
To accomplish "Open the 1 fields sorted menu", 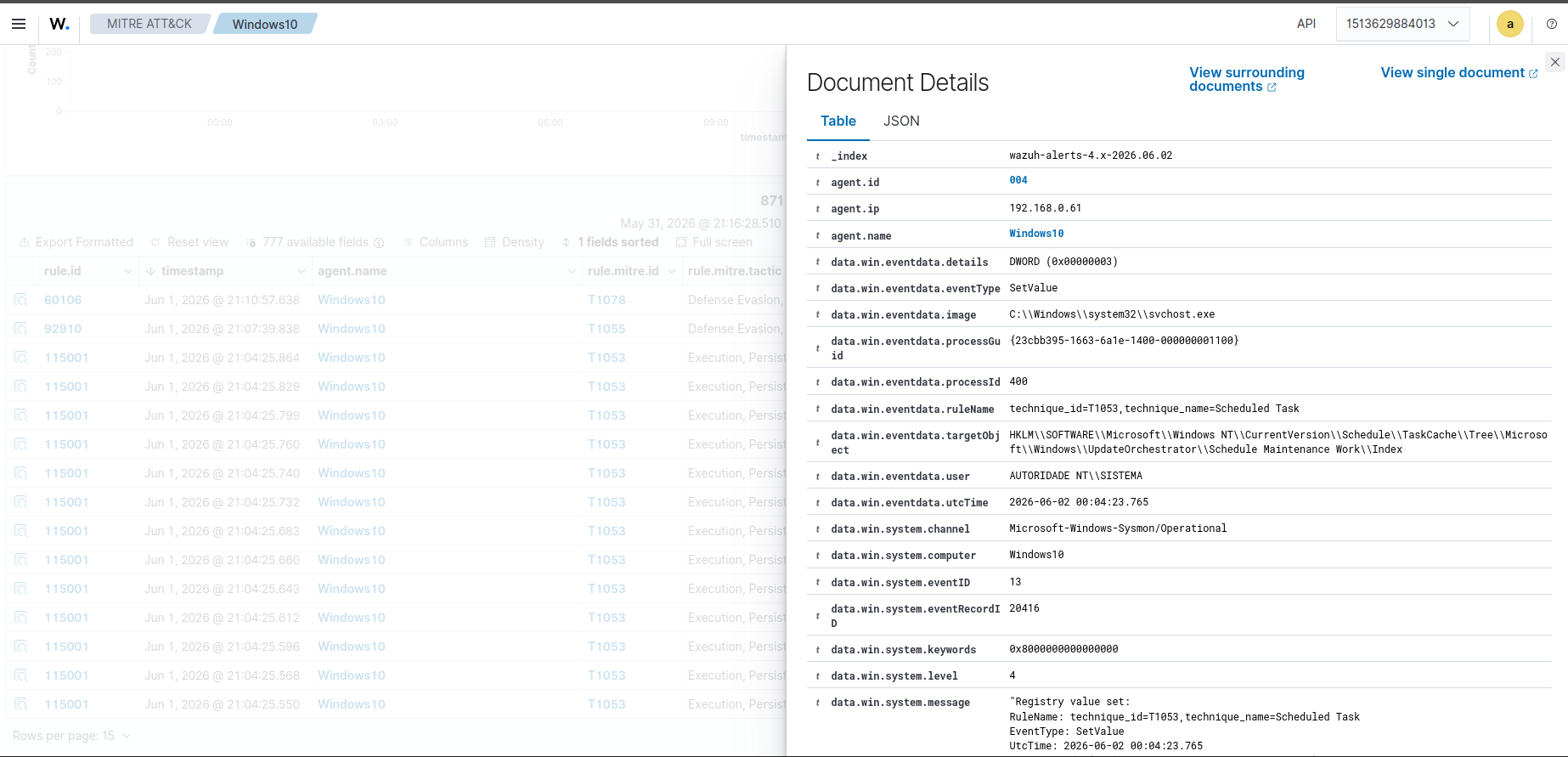I will [x=610, y=242].
